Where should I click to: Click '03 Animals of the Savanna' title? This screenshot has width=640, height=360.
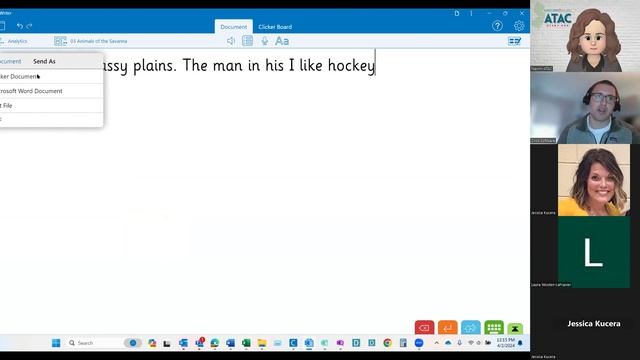pyautogui.click(x=98, y=41)
